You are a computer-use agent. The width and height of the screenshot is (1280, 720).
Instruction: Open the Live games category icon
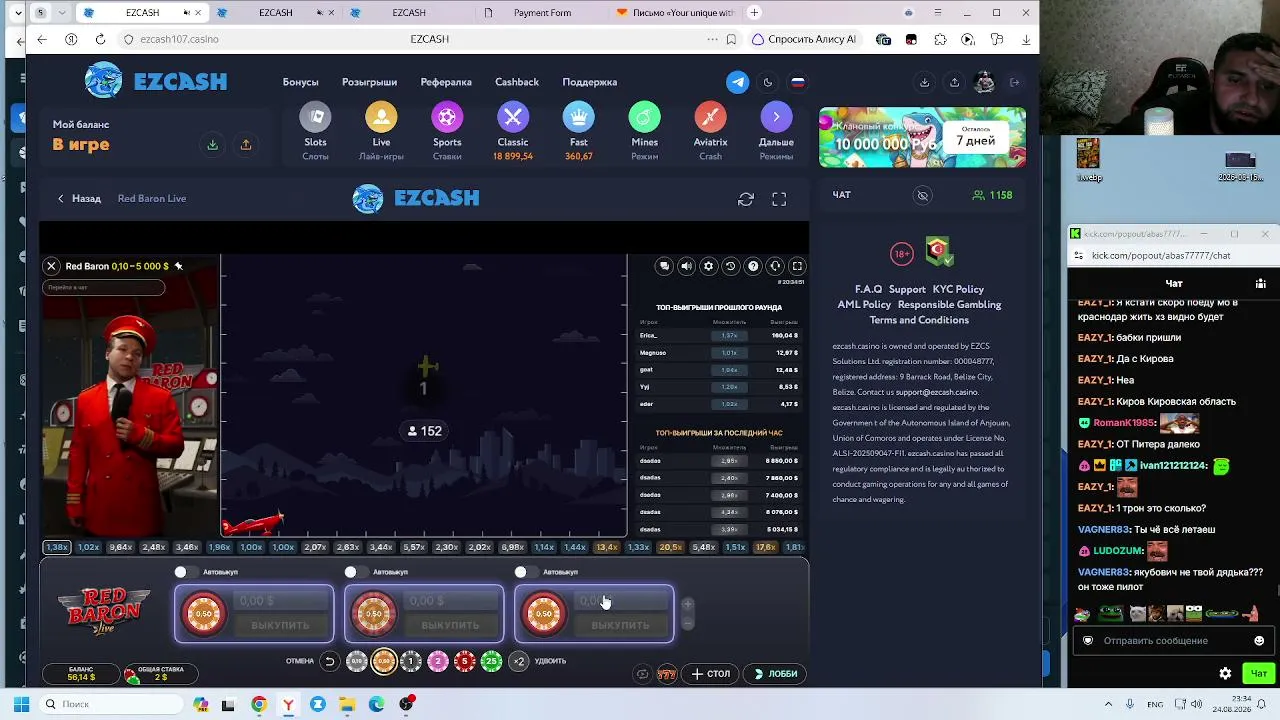(x=381, y=118)
